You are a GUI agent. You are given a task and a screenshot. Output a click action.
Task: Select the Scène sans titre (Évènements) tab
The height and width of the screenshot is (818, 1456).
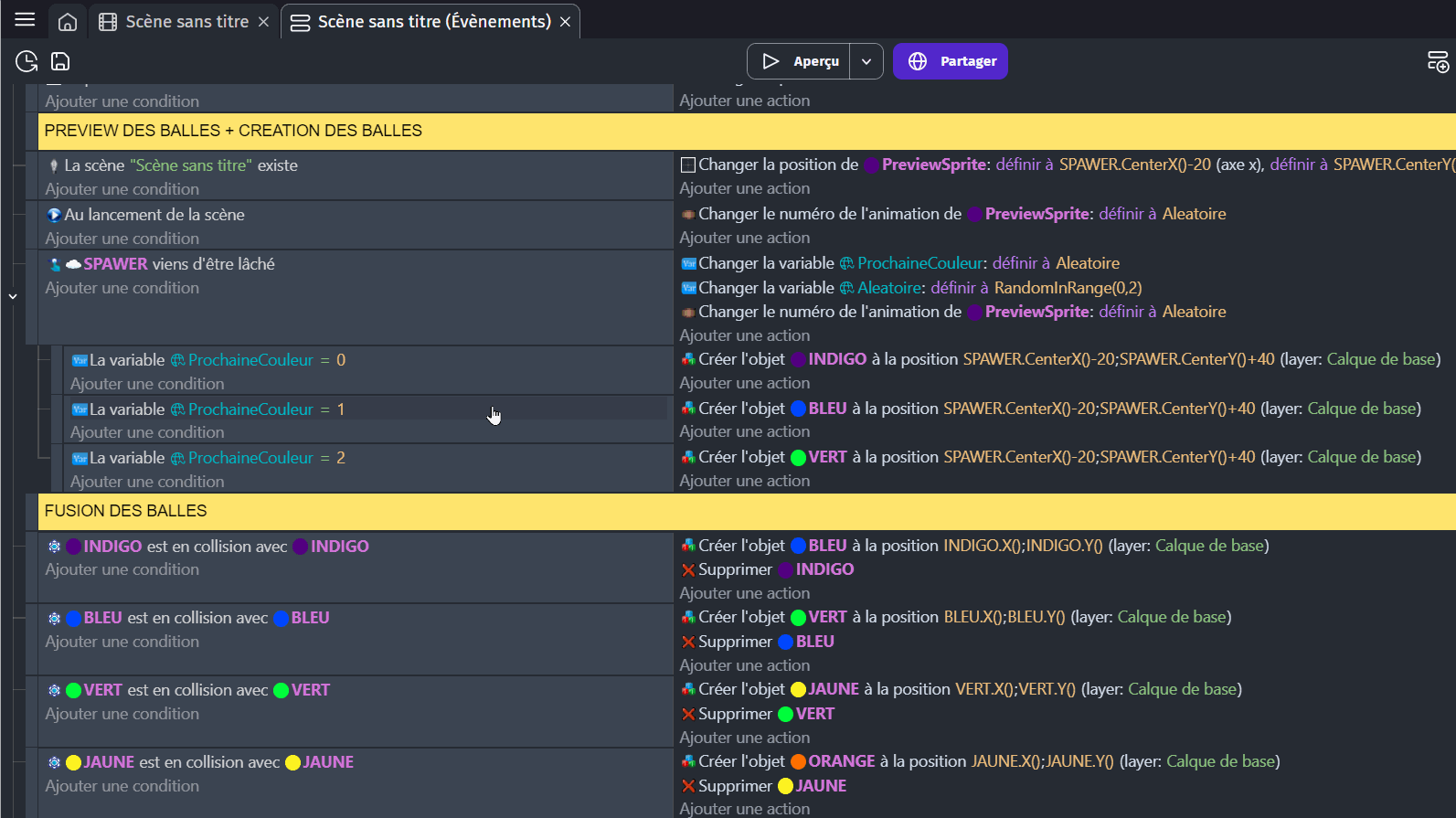click(433, 22)
